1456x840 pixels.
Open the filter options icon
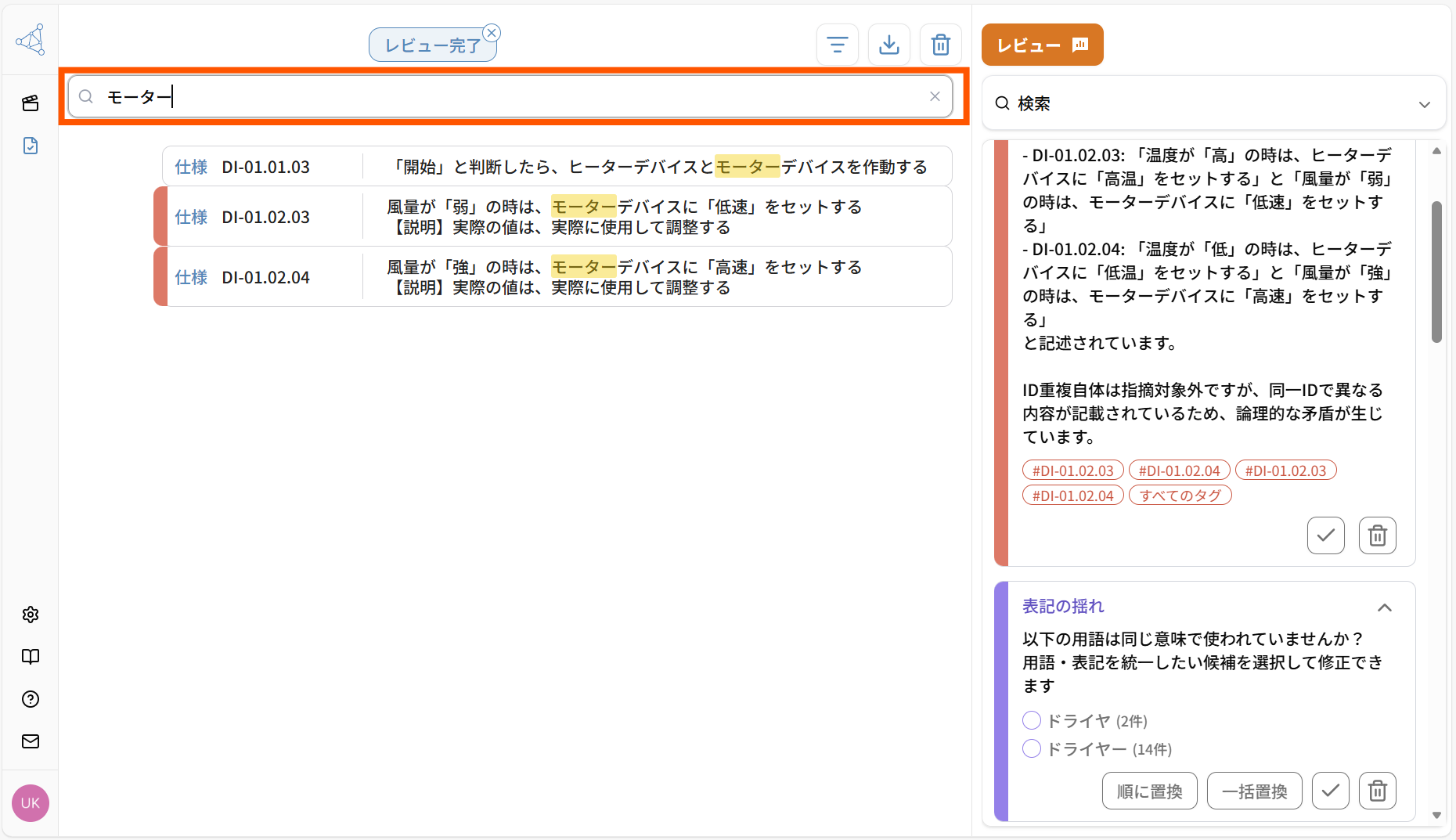point(837,45)
